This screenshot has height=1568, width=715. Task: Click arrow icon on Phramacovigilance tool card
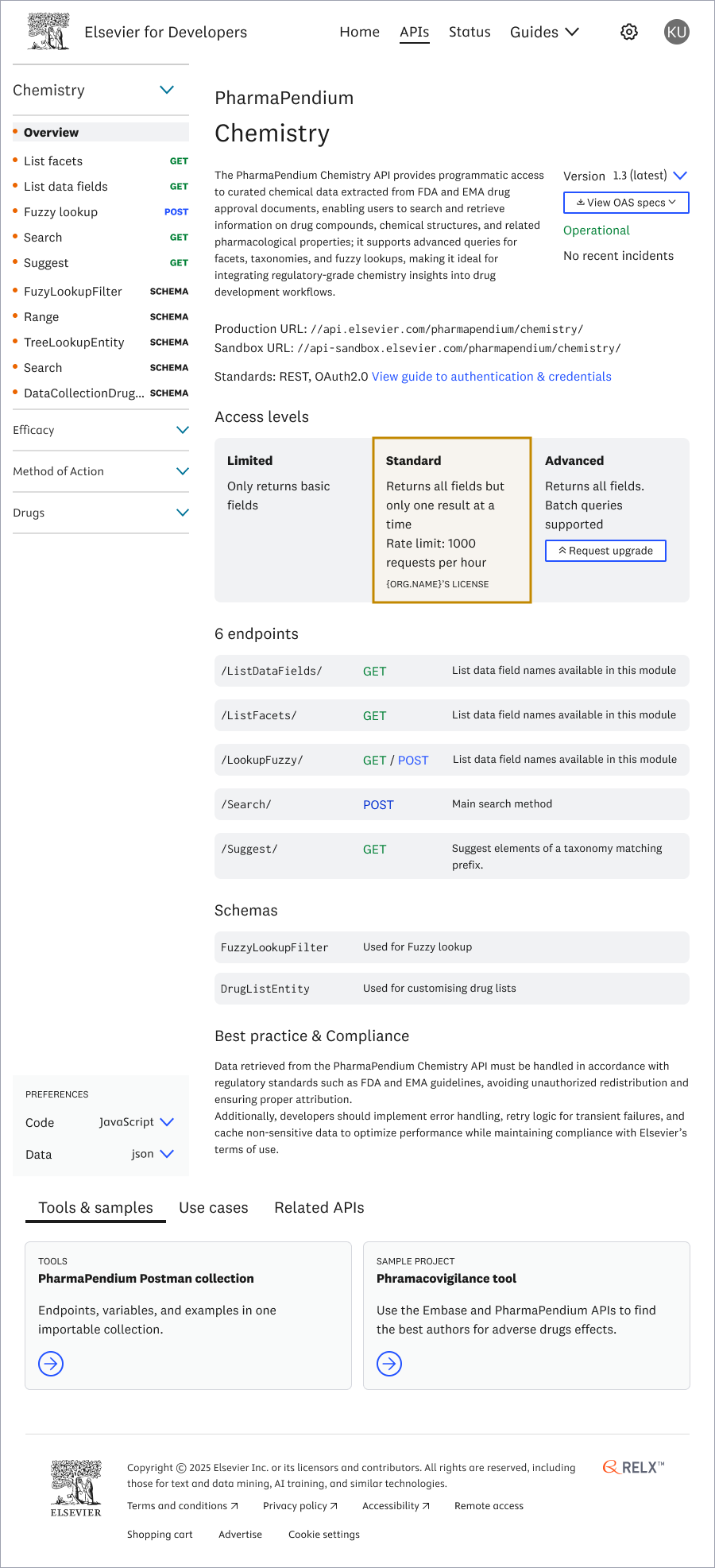(389, 1364)
